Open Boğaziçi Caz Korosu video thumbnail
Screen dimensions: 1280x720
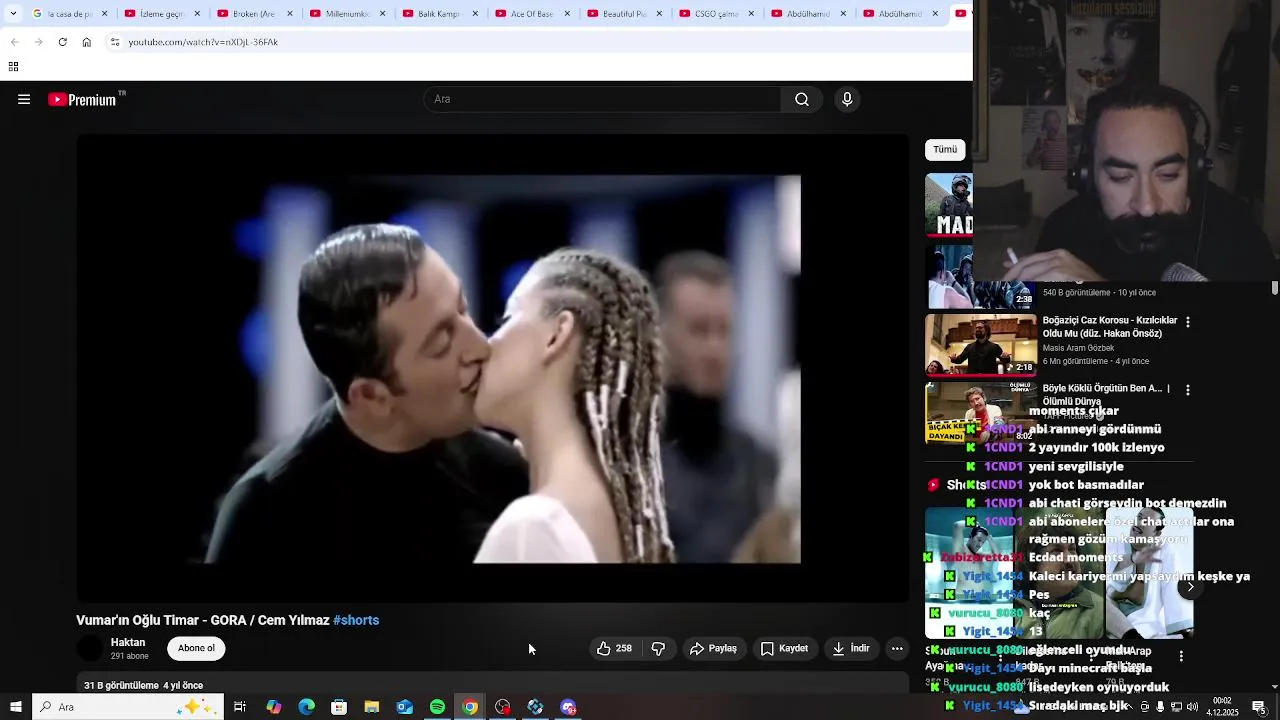(x=981, y=345)
